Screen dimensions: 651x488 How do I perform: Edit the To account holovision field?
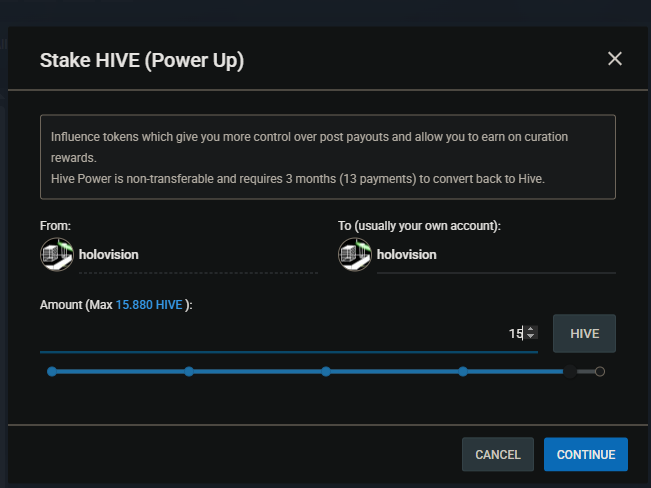click(x=494, y=255)
